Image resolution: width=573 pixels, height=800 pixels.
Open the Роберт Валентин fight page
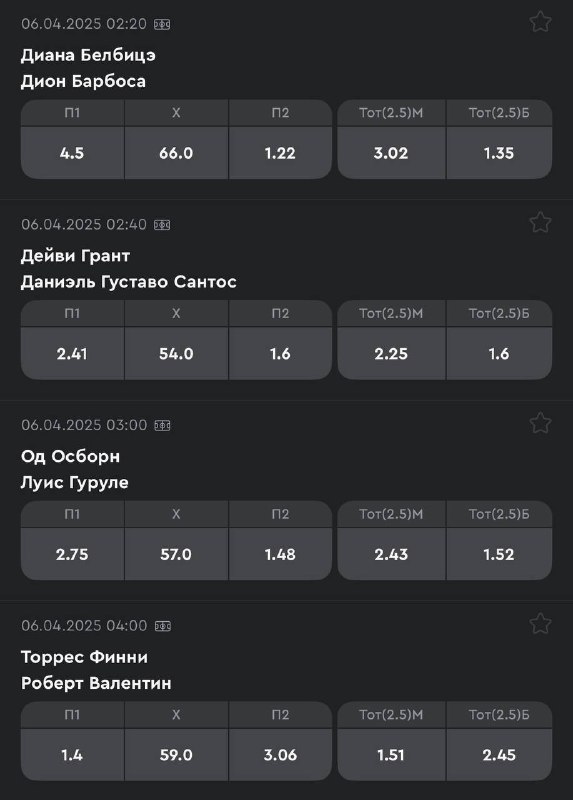pyautogui.click(x=96, y=683)
